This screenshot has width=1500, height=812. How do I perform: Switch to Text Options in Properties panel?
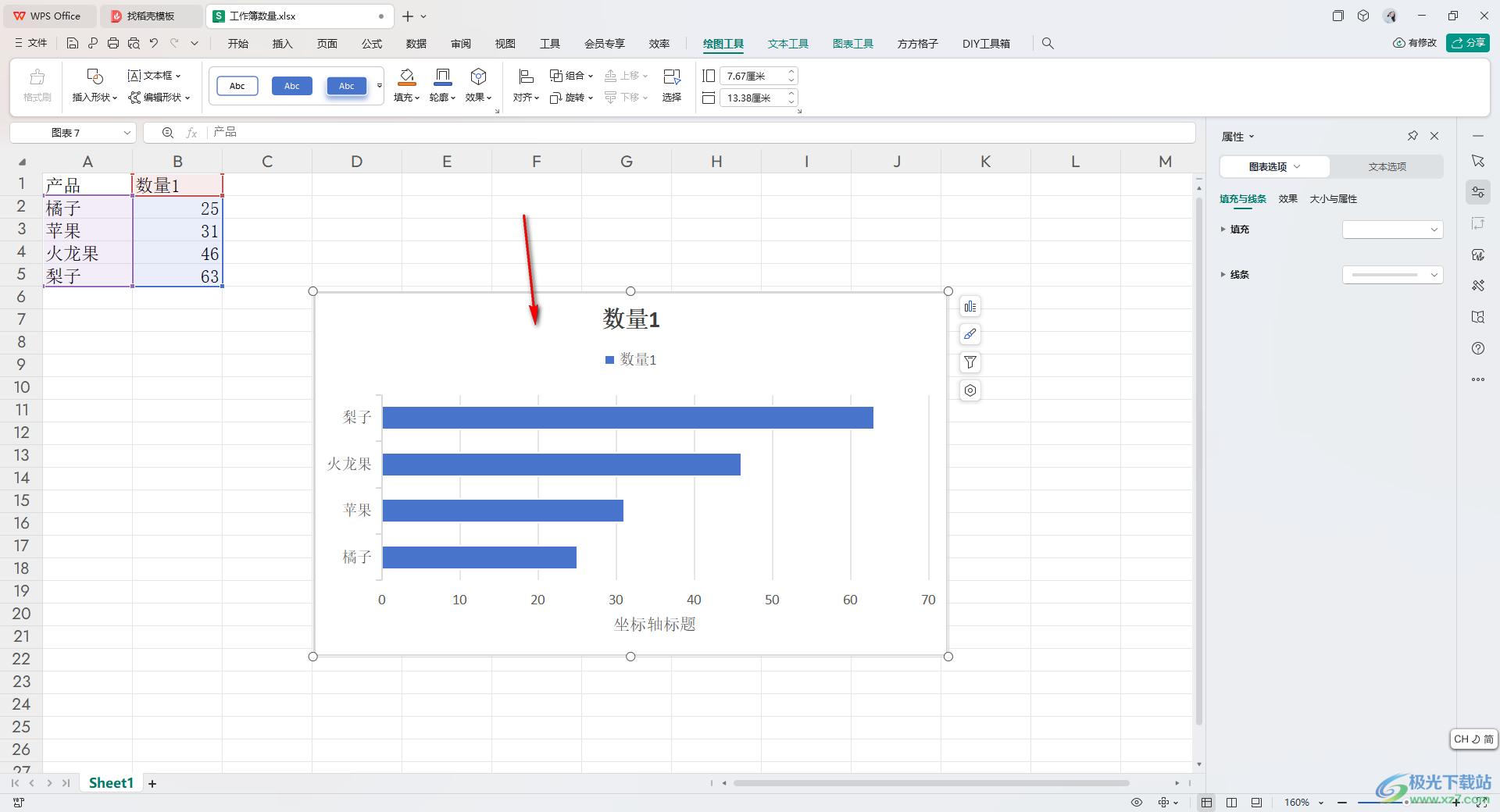click(x=1387, y=167)
